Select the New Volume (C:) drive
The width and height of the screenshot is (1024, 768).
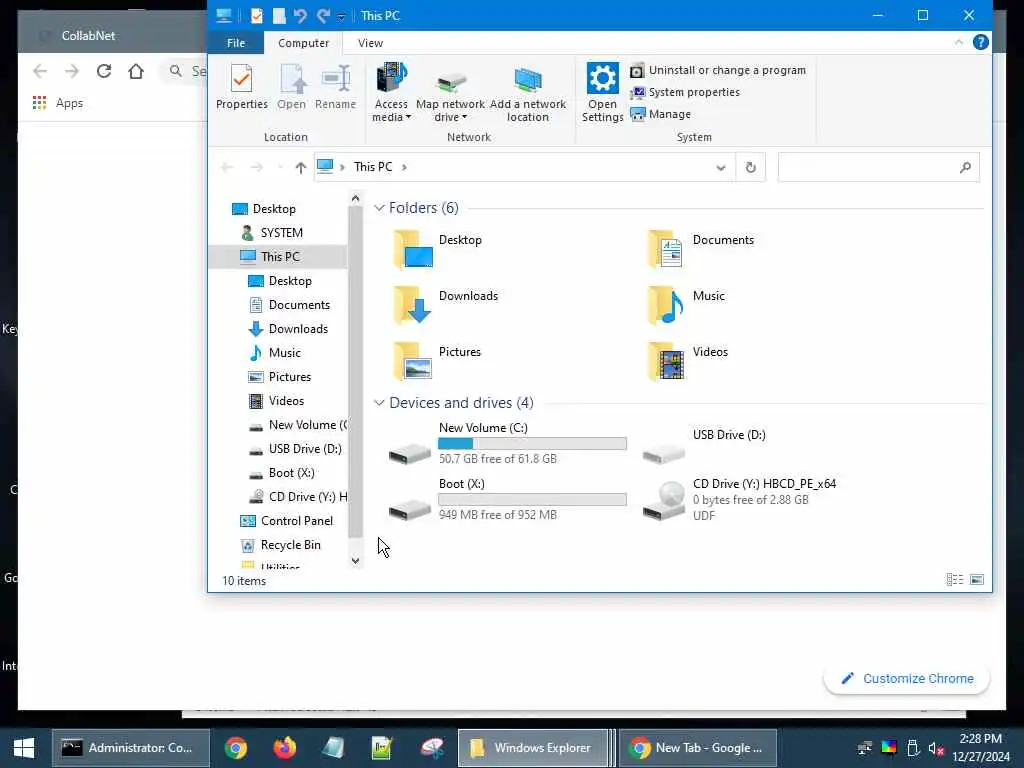[507, 443]
